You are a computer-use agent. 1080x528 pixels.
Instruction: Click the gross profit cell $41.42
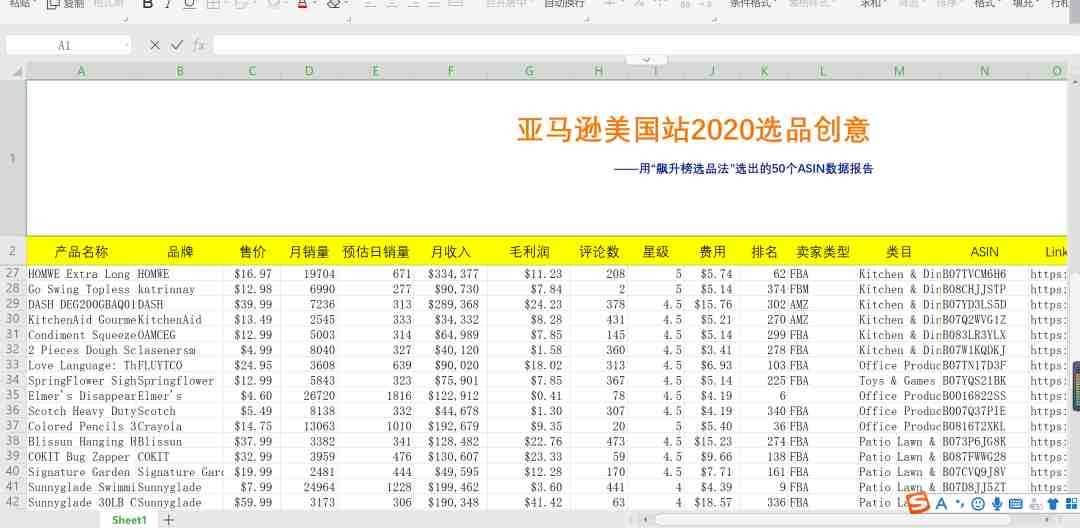(x=529, y=503)
